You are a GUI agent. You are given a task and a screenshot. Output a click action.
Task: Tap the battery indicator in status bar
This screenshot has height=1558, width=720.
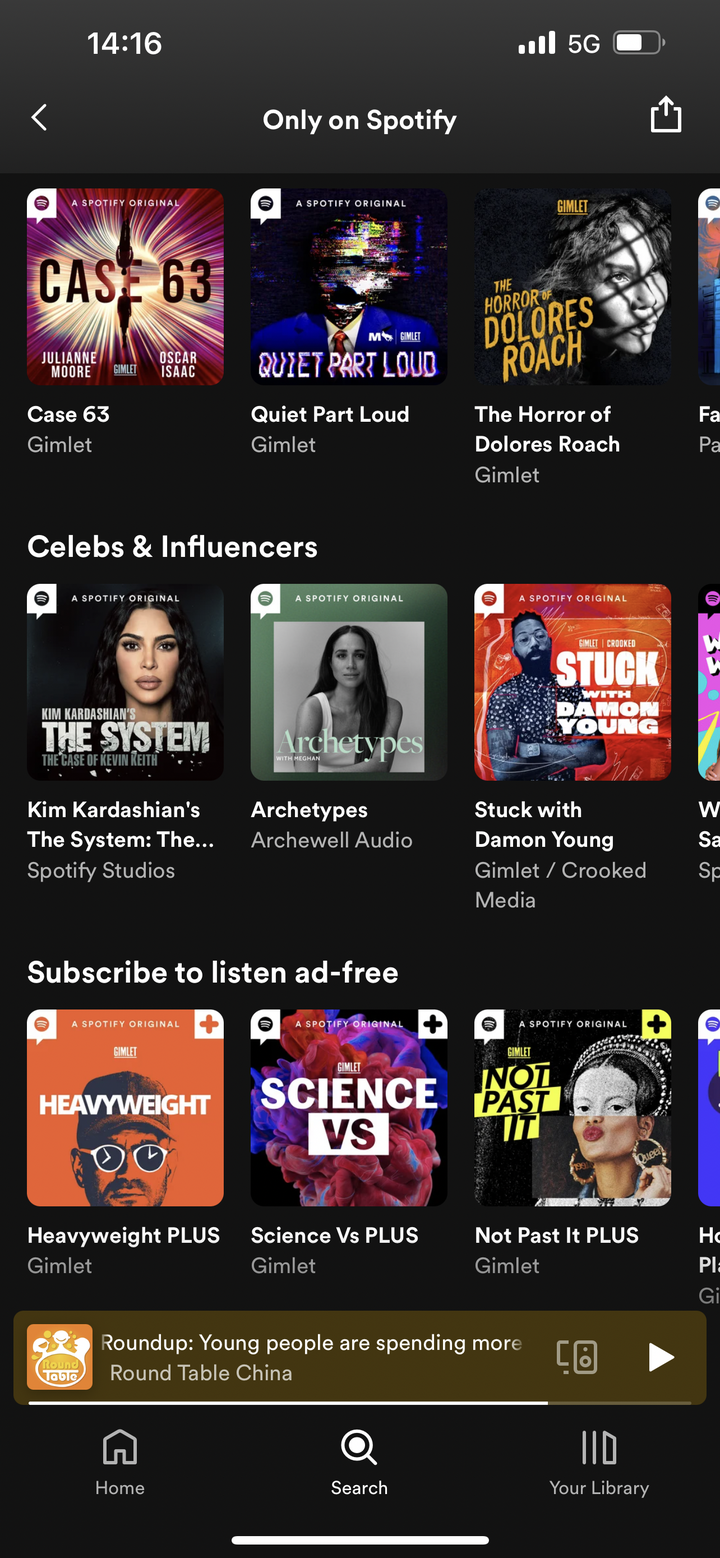[x=639, y=43]
